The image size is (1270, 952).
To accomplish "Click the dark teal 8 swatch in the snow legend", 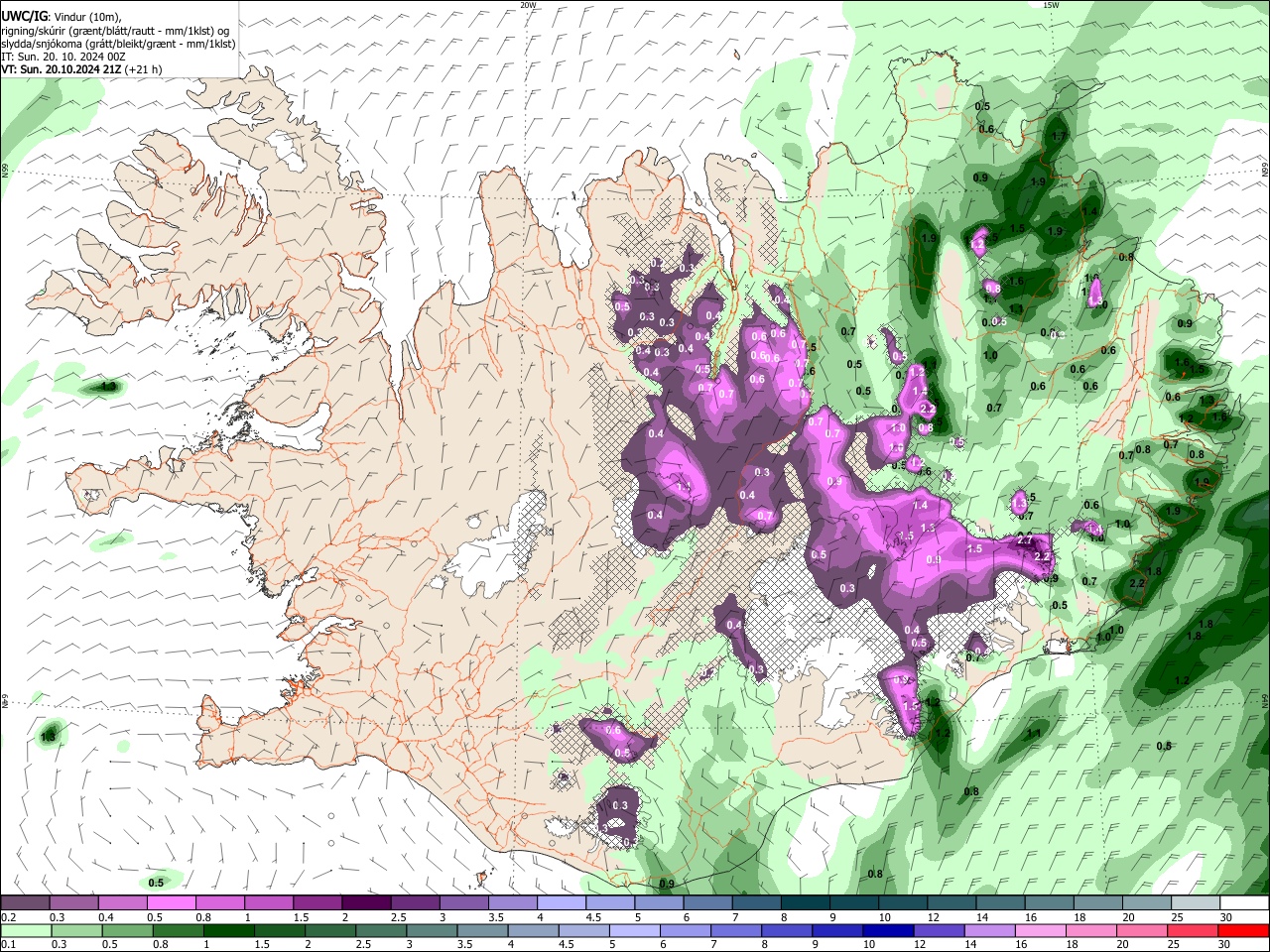I will 806,903.
